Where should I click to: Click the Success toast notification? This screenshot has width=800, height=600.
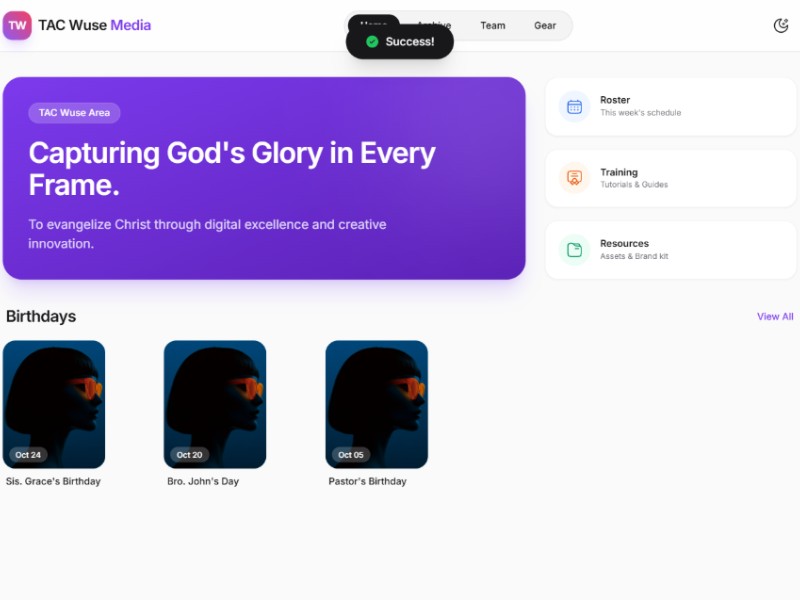click(x=410, y=42)
